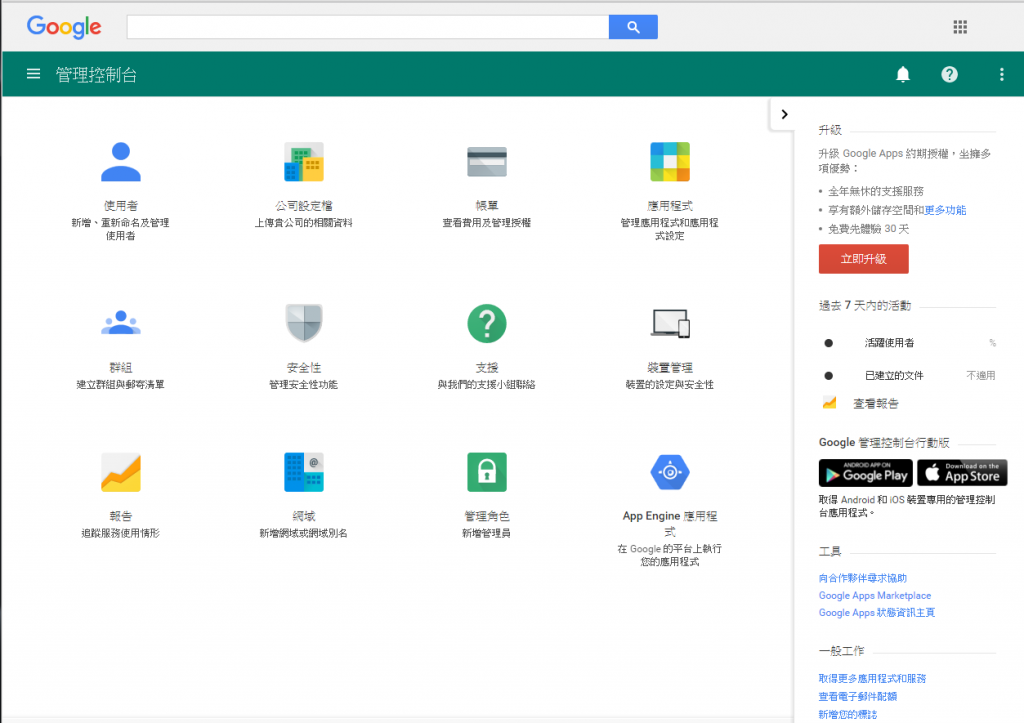This screenshot has height=723, width=1024.
Task: Open the 查看電子郵件配額 link
Action: tap(857, 696)
